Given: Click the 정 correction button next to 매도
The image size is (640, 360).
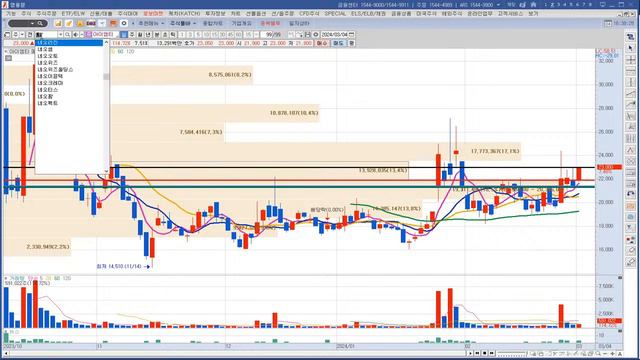Looking at the screenshot, I should 351,43.
